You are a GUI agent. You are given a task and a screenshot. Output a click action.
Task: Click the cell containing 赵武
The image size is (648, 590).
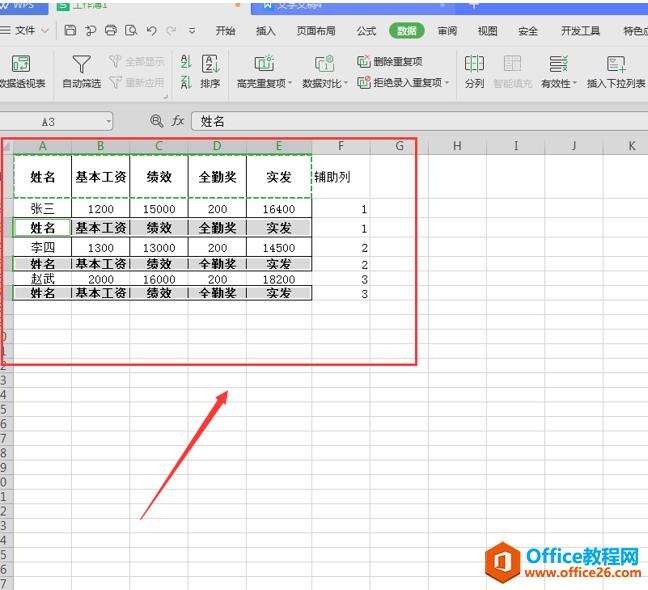pyautogui.click(x=43, y=279)
